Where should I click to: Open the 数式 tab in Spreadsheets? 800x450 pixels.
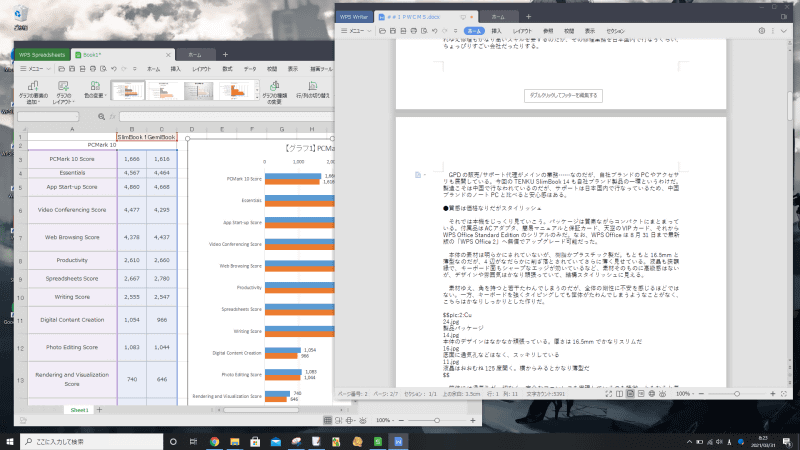(x=227, y=69)
